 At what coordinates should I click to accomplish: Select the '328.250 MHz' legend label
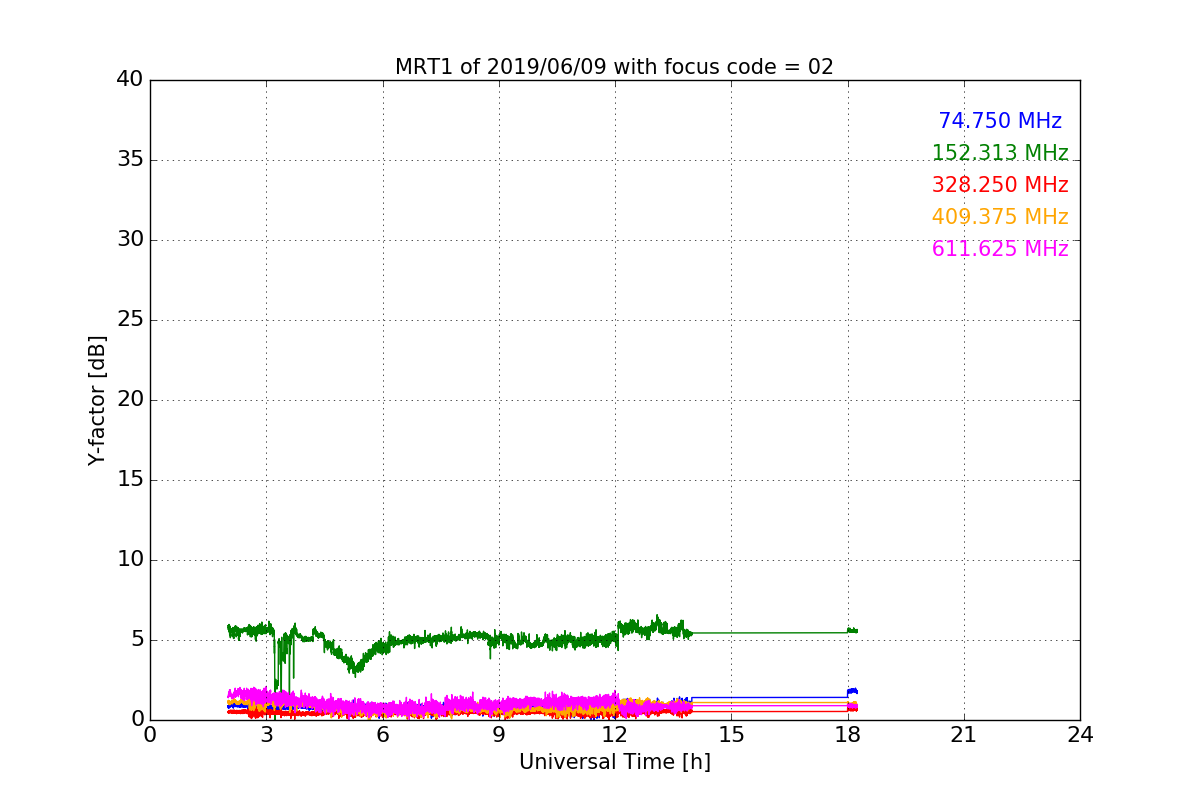point(1000,185)
